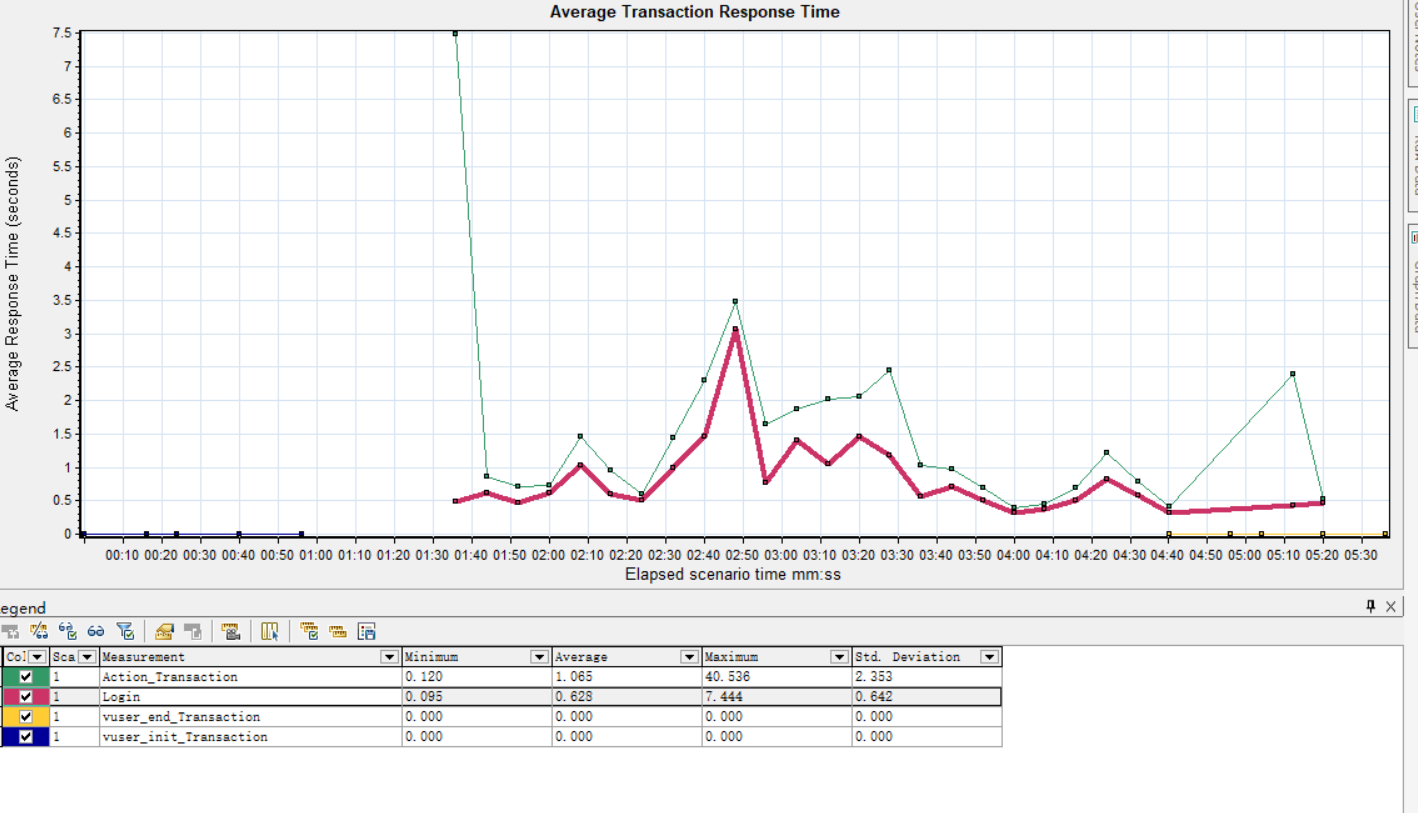Click the last blue vuser_init point near 00:57
1418x813 pixels.
pyautogui.click(x=301, y=534)
